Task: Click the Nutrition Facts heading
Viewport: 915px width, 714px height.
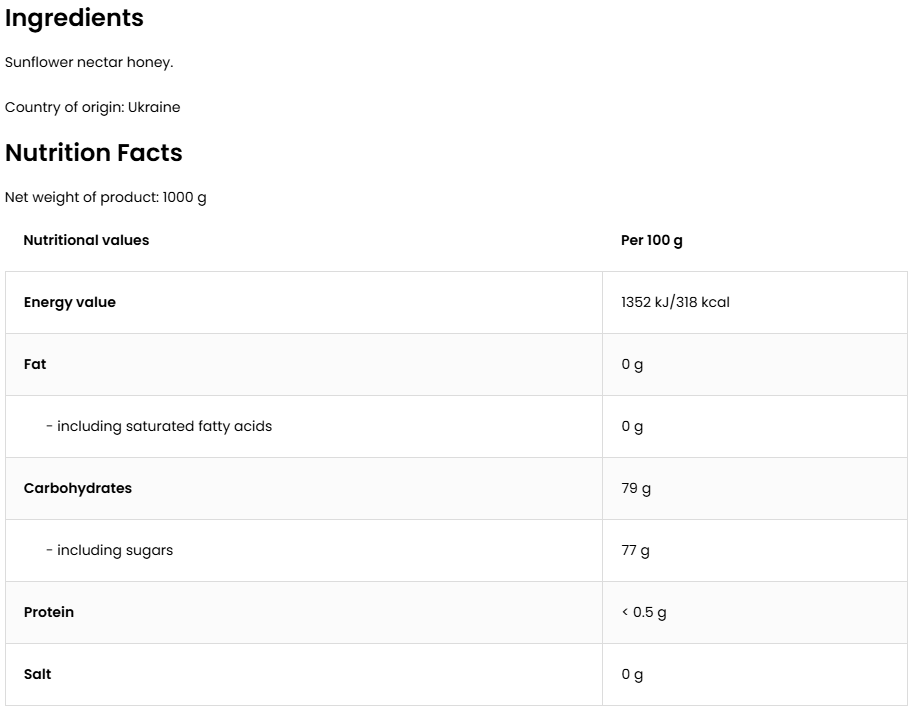Action: click(94, 153)
